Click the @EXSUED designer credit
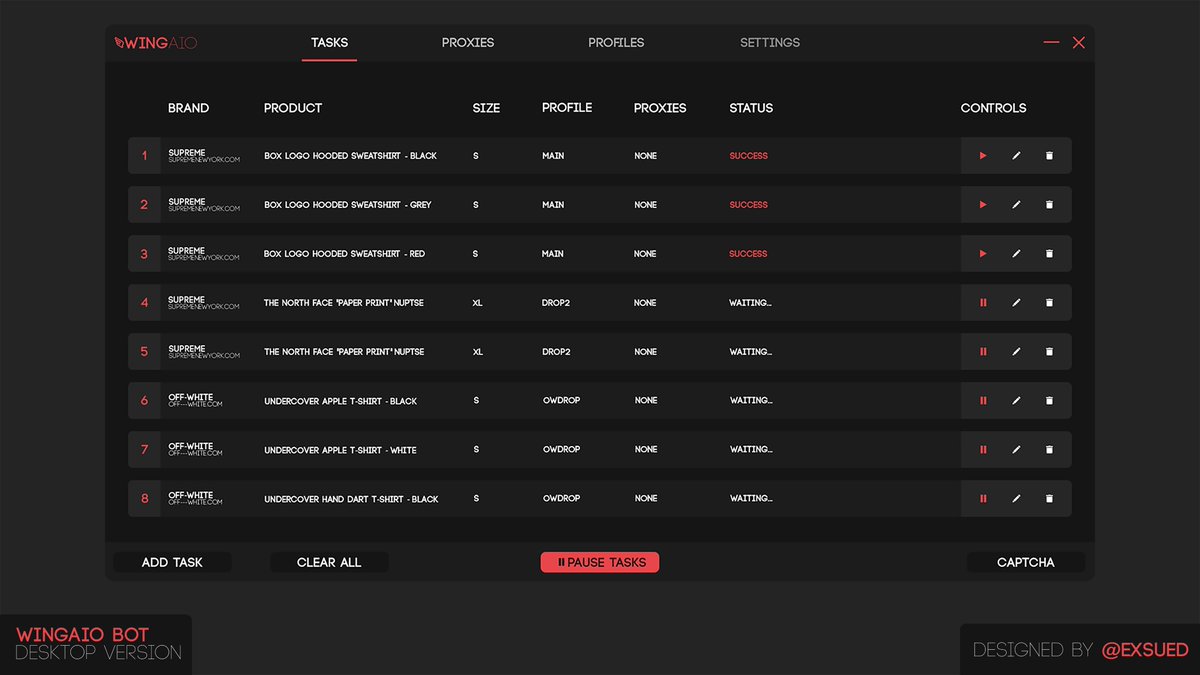This screenshot has width=1200, height=675. 1145,650
